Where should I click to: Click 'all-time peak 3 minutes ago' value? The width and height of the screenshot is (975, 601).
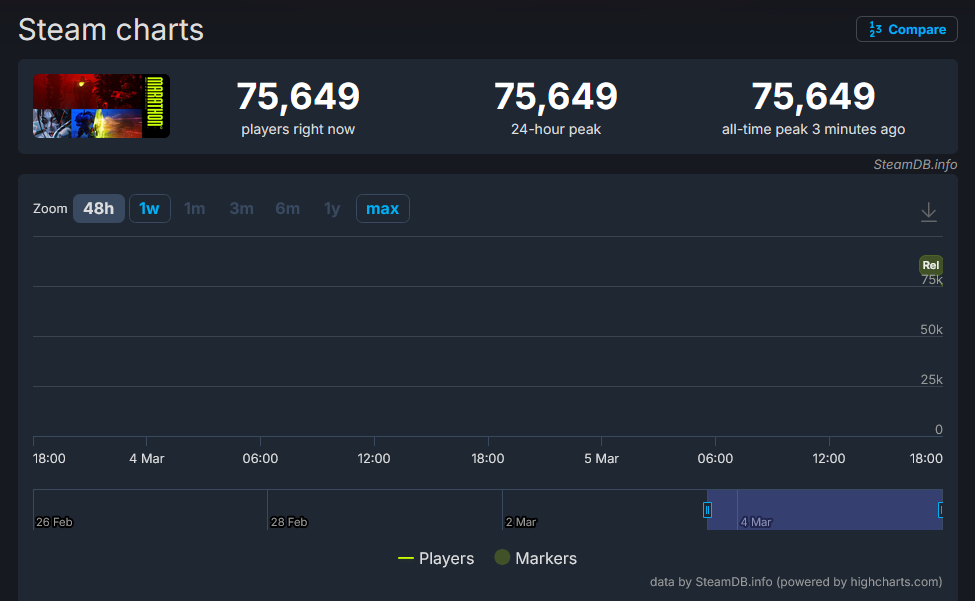[x=813, y=96]
